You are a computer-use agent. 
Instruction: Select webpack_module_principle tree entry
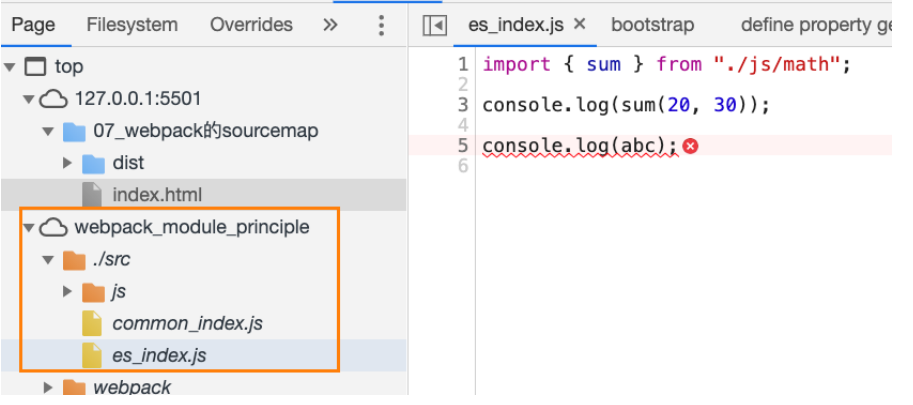click(192, 227)
